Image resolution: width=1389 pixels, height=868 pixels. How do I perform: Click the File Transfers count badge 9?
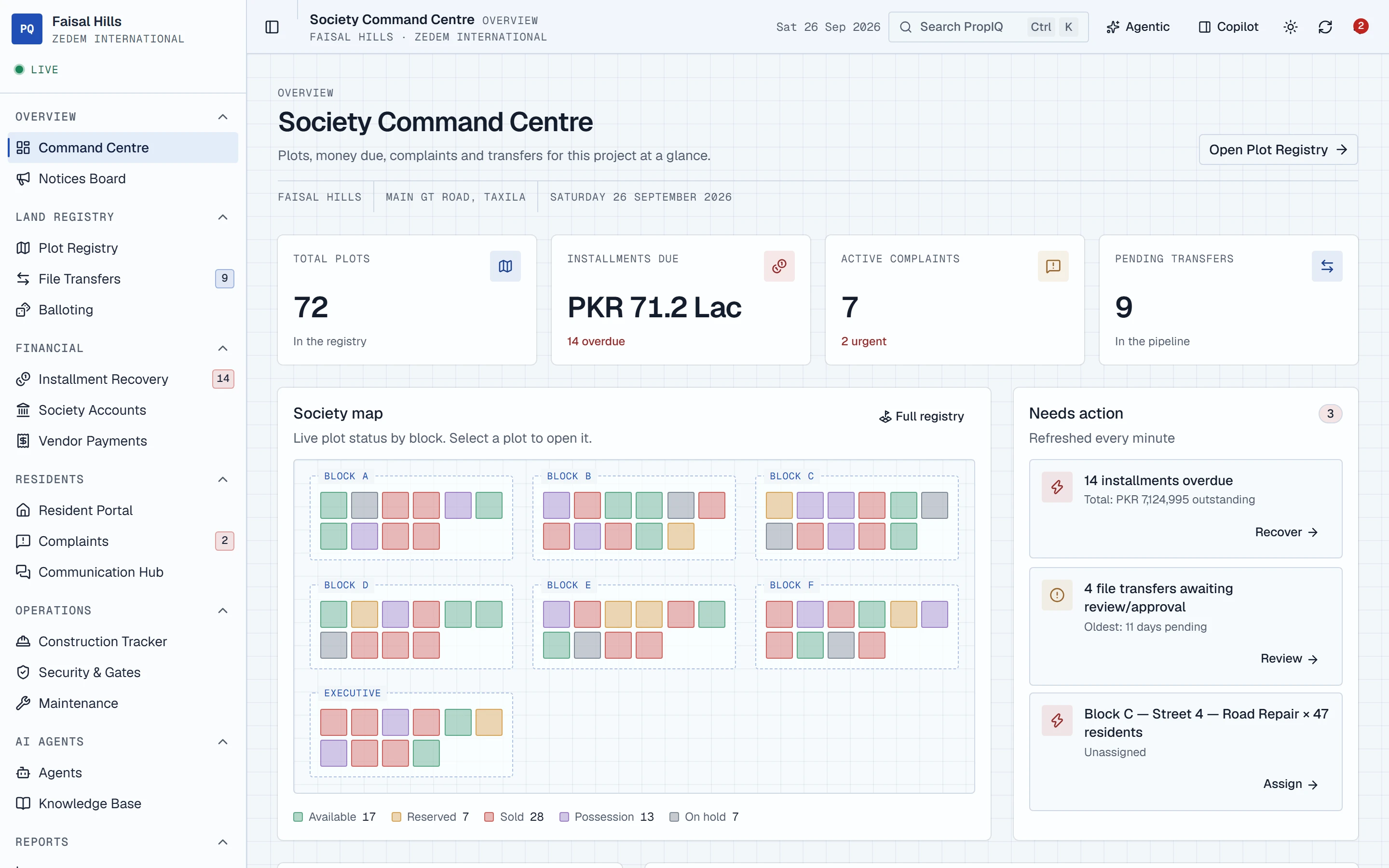[224, 278]
